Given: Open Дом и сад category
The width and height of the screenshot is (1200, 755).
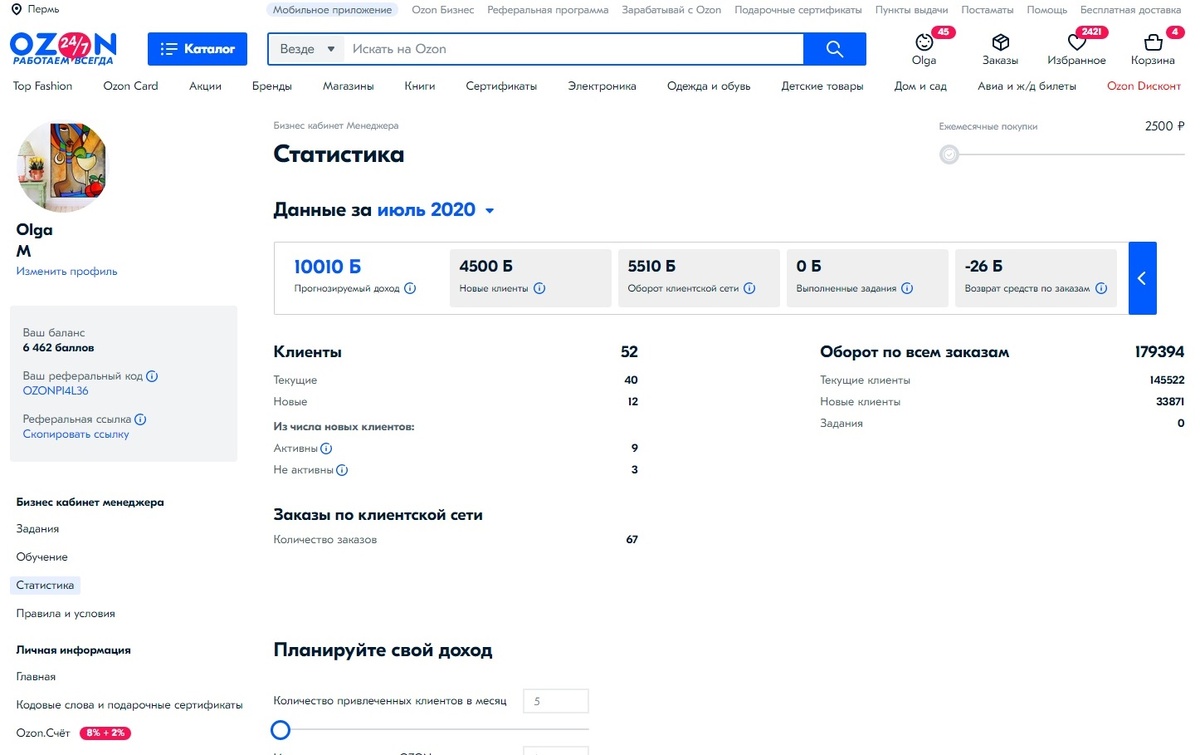Looking at the screenshot, I should tap(920, 86).
